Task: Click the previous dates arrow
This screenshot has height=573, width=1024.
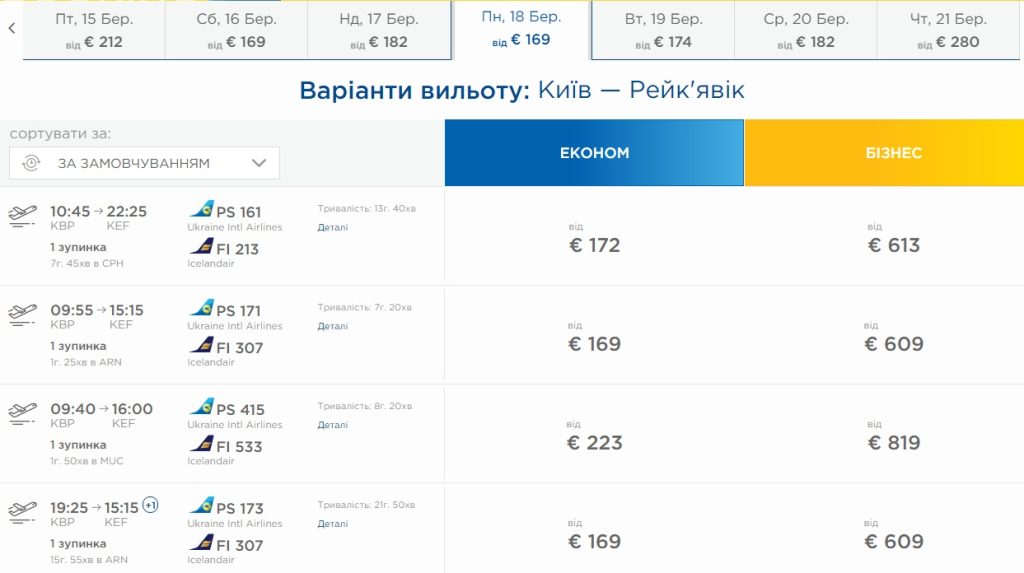Action: (11, 29)
